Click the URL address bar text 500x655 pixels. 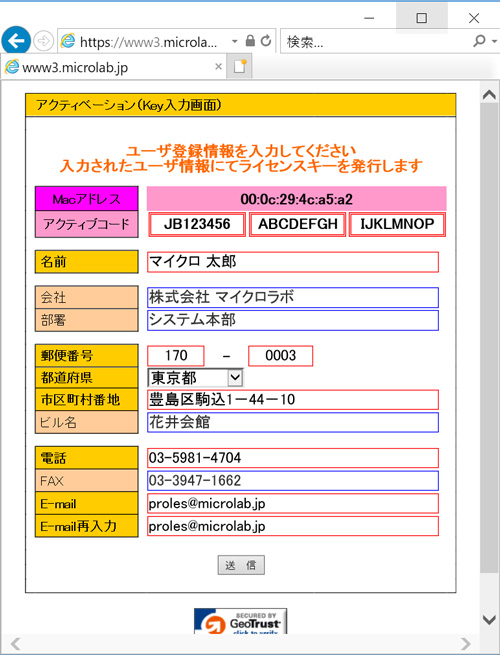coord(148,42)
